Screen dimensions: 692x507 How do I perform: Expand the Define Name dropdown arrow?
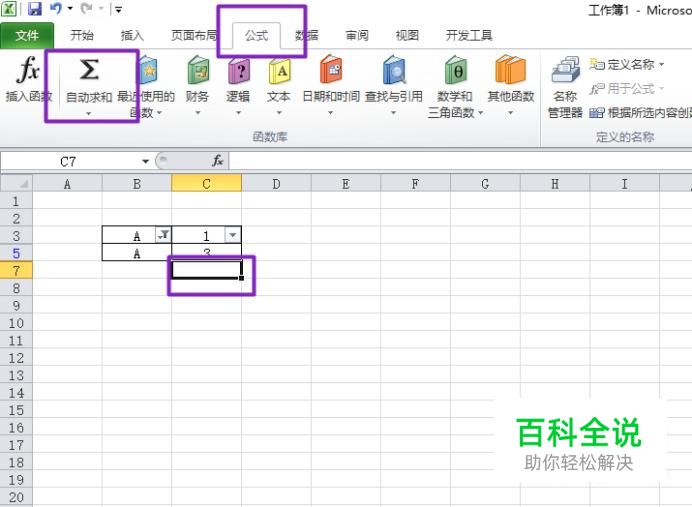point(662,64)
